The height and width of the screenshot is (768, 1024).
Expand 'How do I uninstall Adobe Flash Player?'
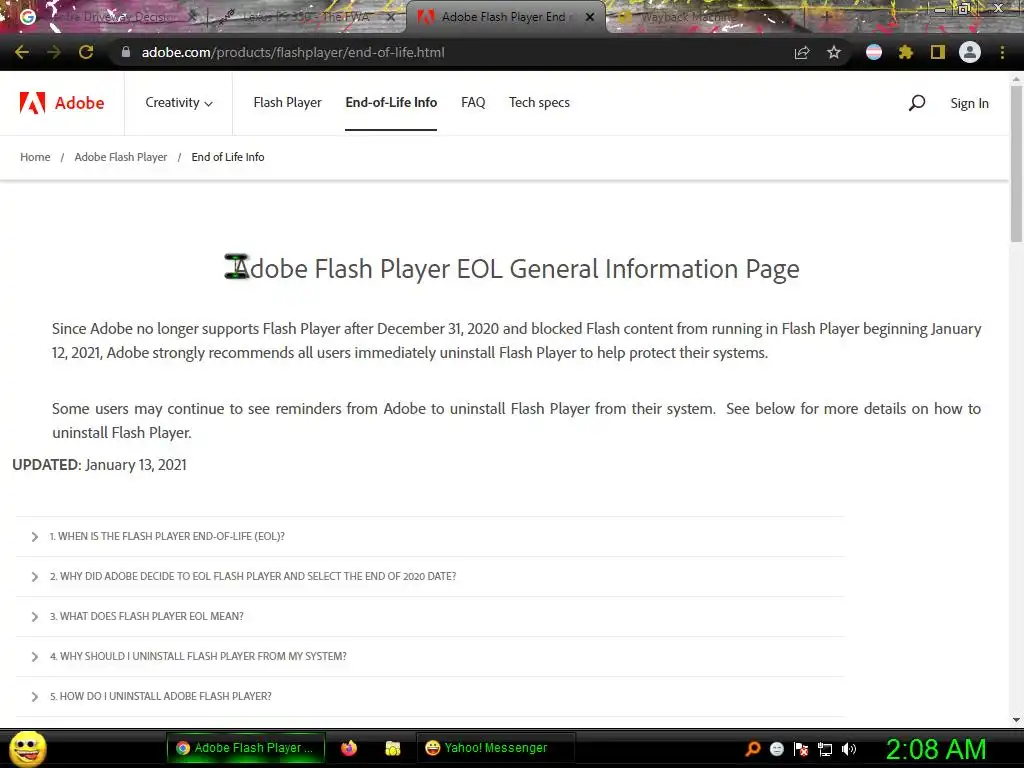pyautogui.click(x=430, y=696)
